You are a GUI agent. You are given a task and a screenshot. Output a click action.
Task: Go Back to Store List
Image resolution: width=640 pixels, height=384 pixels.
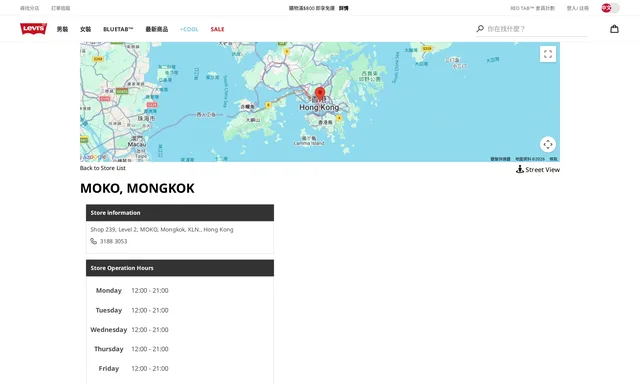[x=102, y=168]
